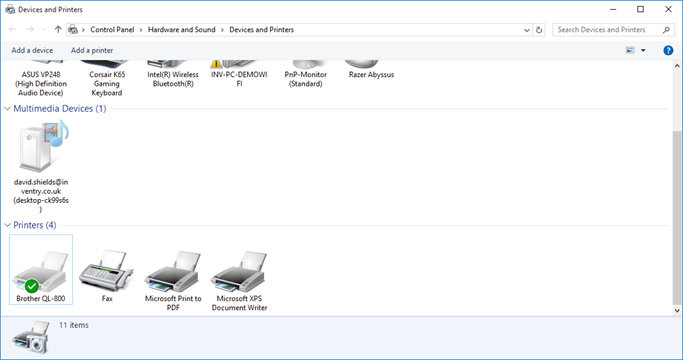Collapse the Multimedia Devices group
683x360 pixels.
[x=7, y=109]
